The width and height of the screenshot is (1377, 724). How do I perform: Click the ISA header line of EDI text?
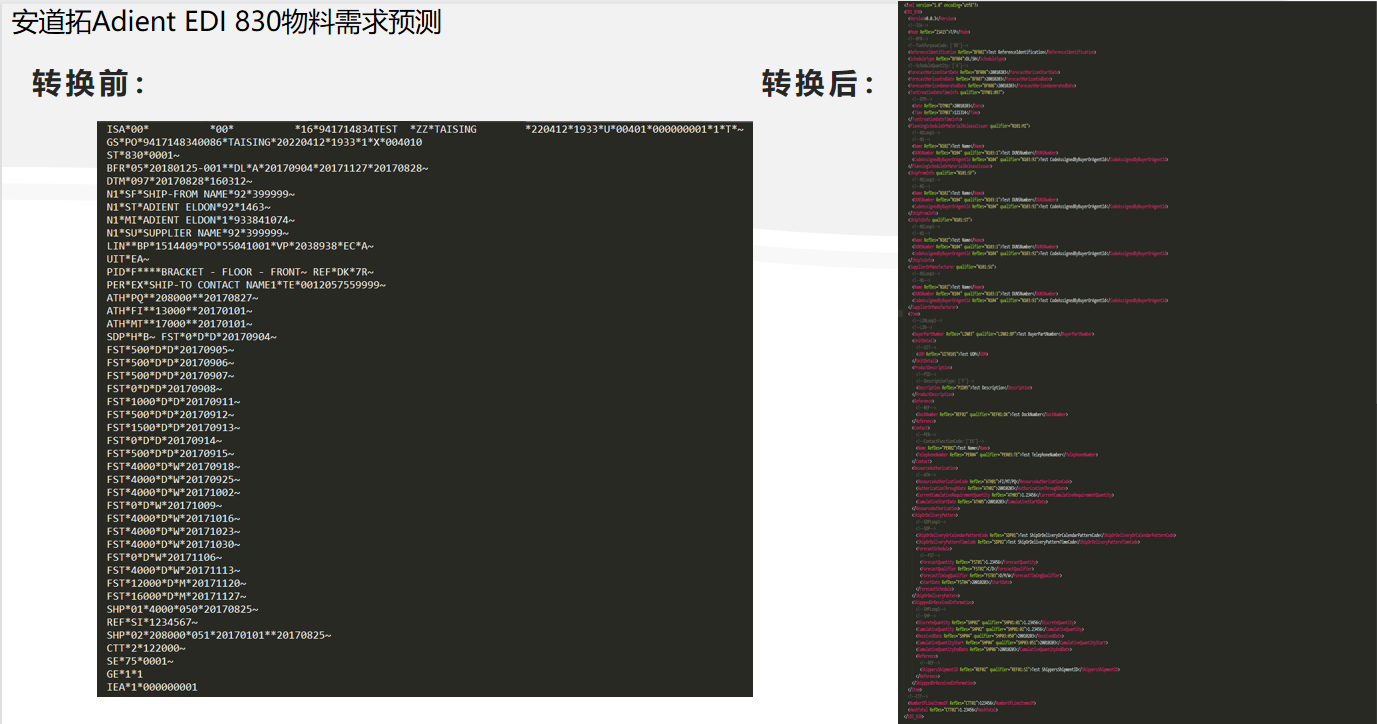tap(425, 129)
